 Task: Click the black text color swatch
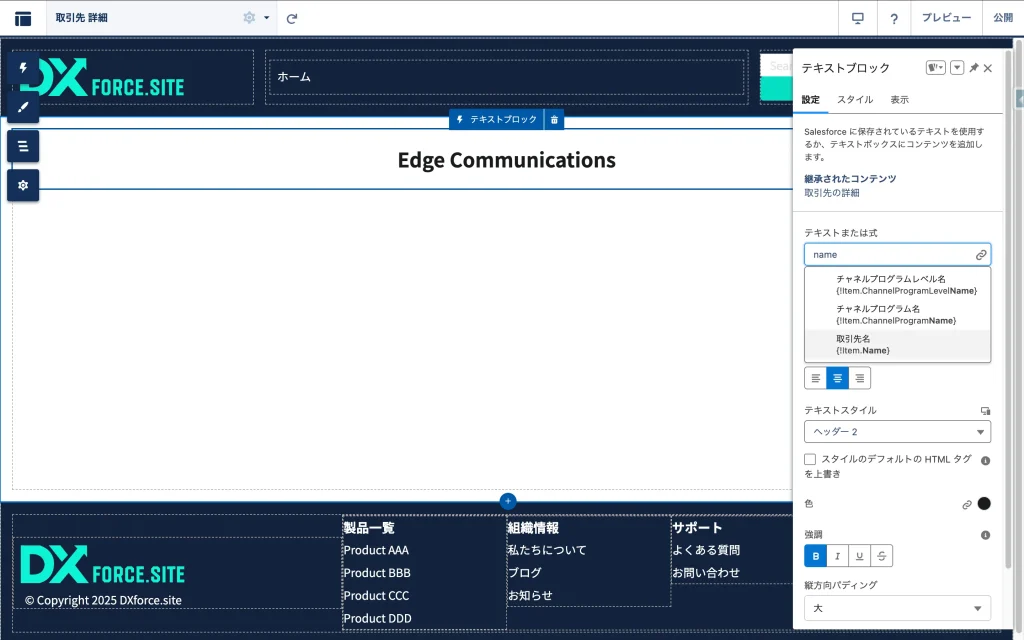point(984,504)
